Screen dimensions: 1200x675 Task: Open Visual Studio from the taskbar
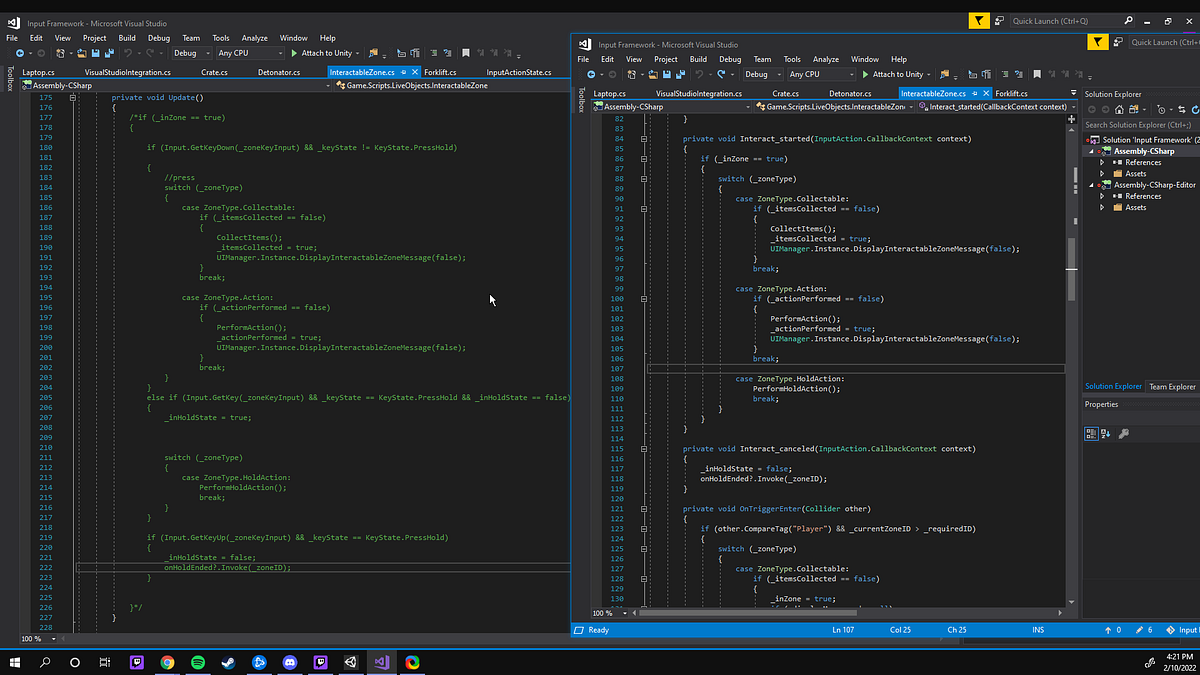click(x=381, y=662)
